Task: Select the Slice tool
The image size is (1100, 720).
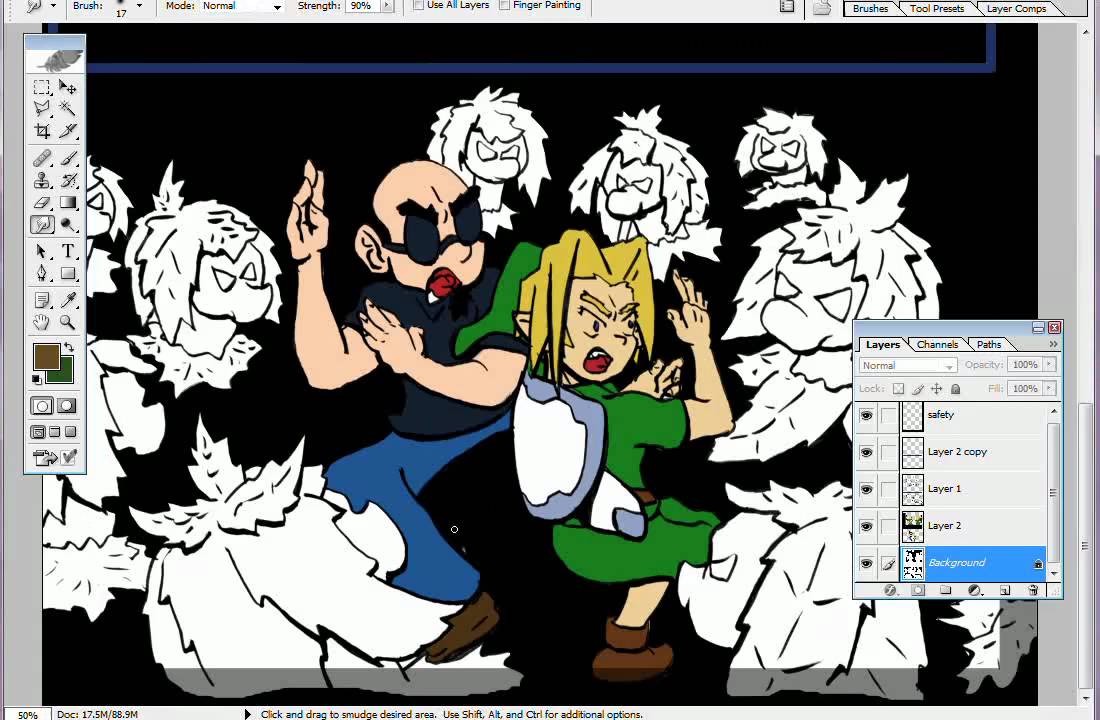Action: 68,131
